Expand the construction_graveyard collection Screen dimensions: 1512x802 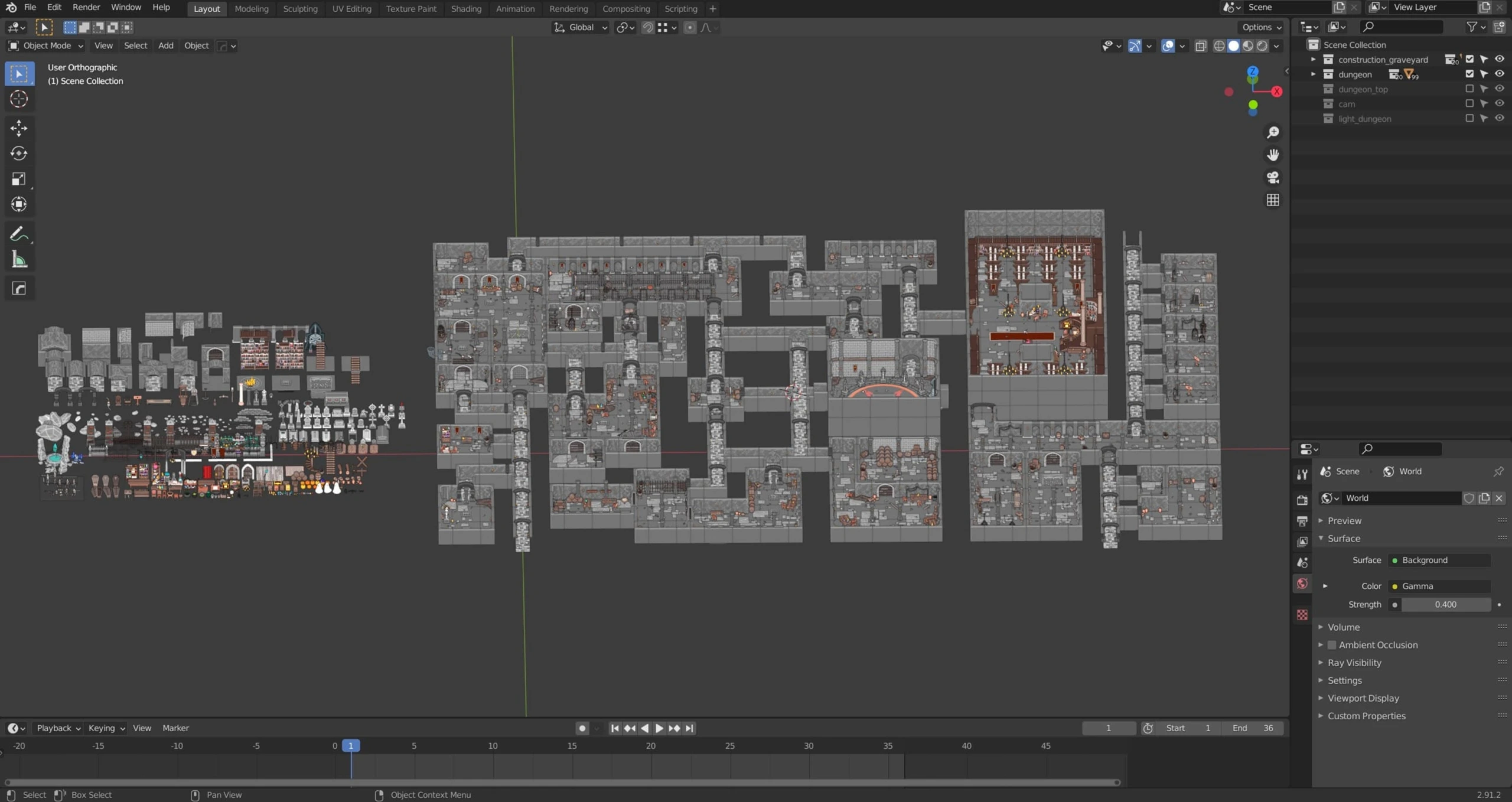point(1313,59)
